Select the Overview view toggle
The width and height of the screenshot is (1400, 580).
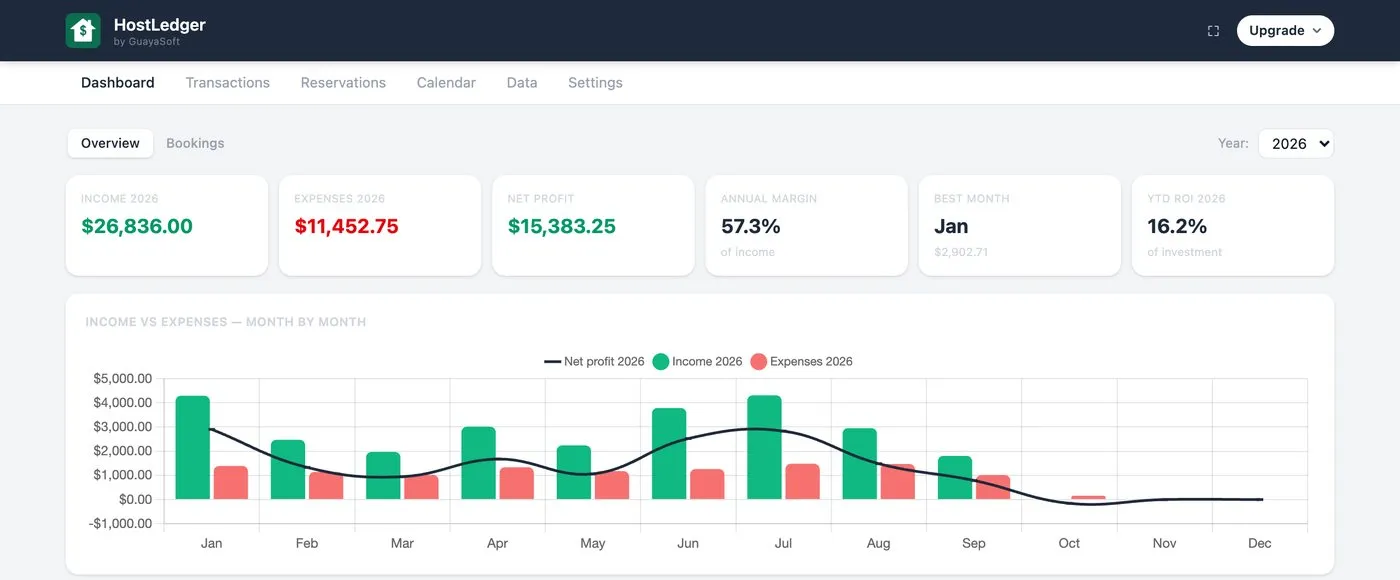[110, 143]
